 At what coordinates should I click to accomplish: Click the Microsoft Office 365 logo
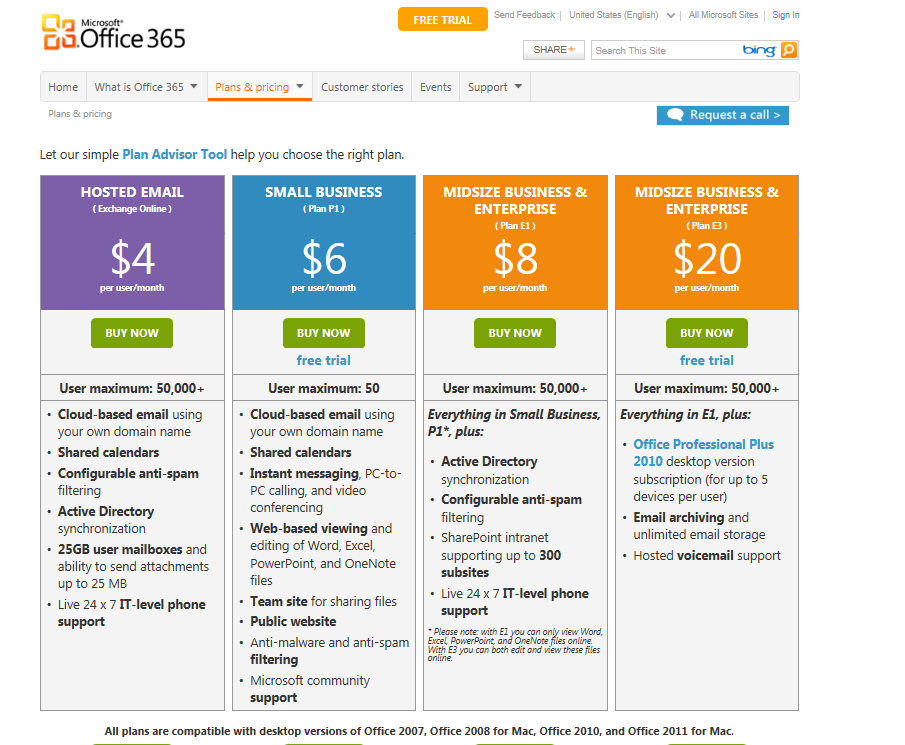pos(113,32)
